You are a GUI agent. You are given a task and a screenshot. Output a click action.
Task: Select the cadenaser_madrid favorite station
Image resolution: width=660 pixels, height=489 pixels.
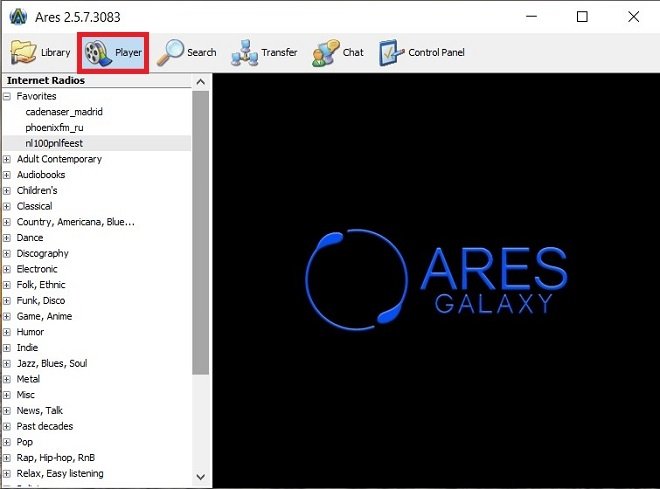coord(64,112)
